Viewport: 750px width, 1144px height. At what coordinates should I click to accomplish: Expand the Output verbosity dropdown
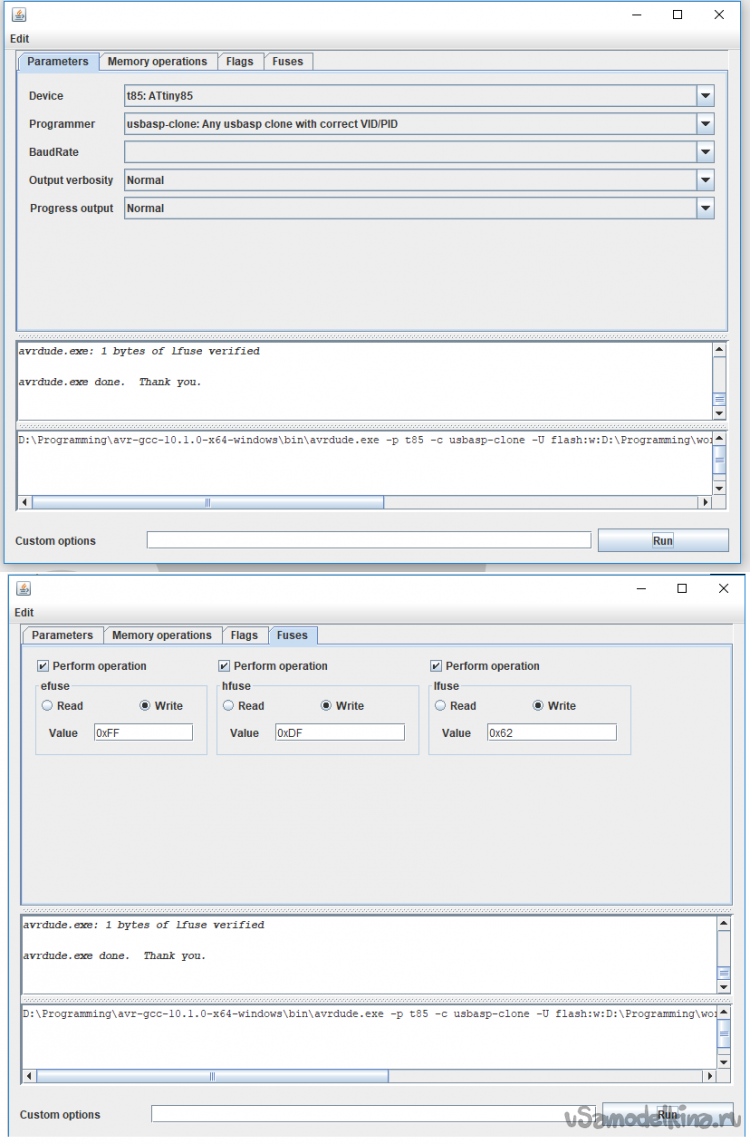click(x=705, y=180)
